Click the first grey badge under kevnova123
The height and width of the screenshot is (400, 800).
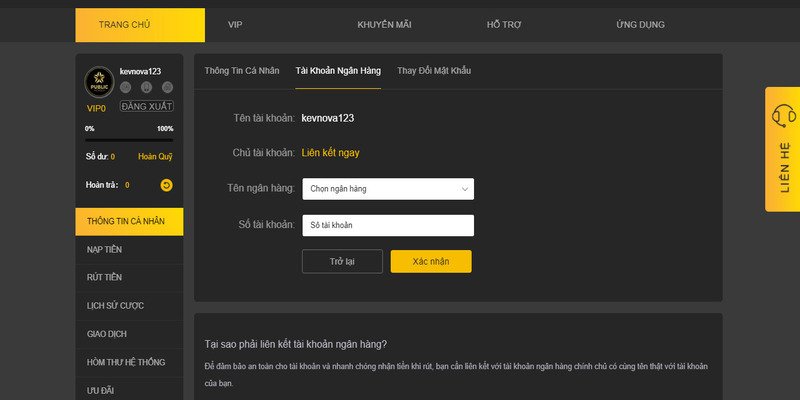(126, 87)
